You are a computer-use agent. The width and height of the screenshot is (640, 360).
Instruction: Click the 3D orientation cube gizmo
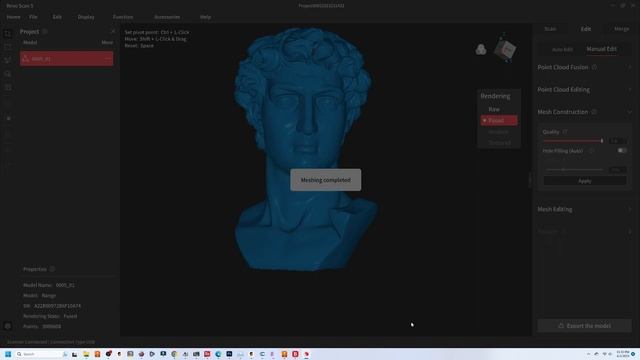[505, 49]
